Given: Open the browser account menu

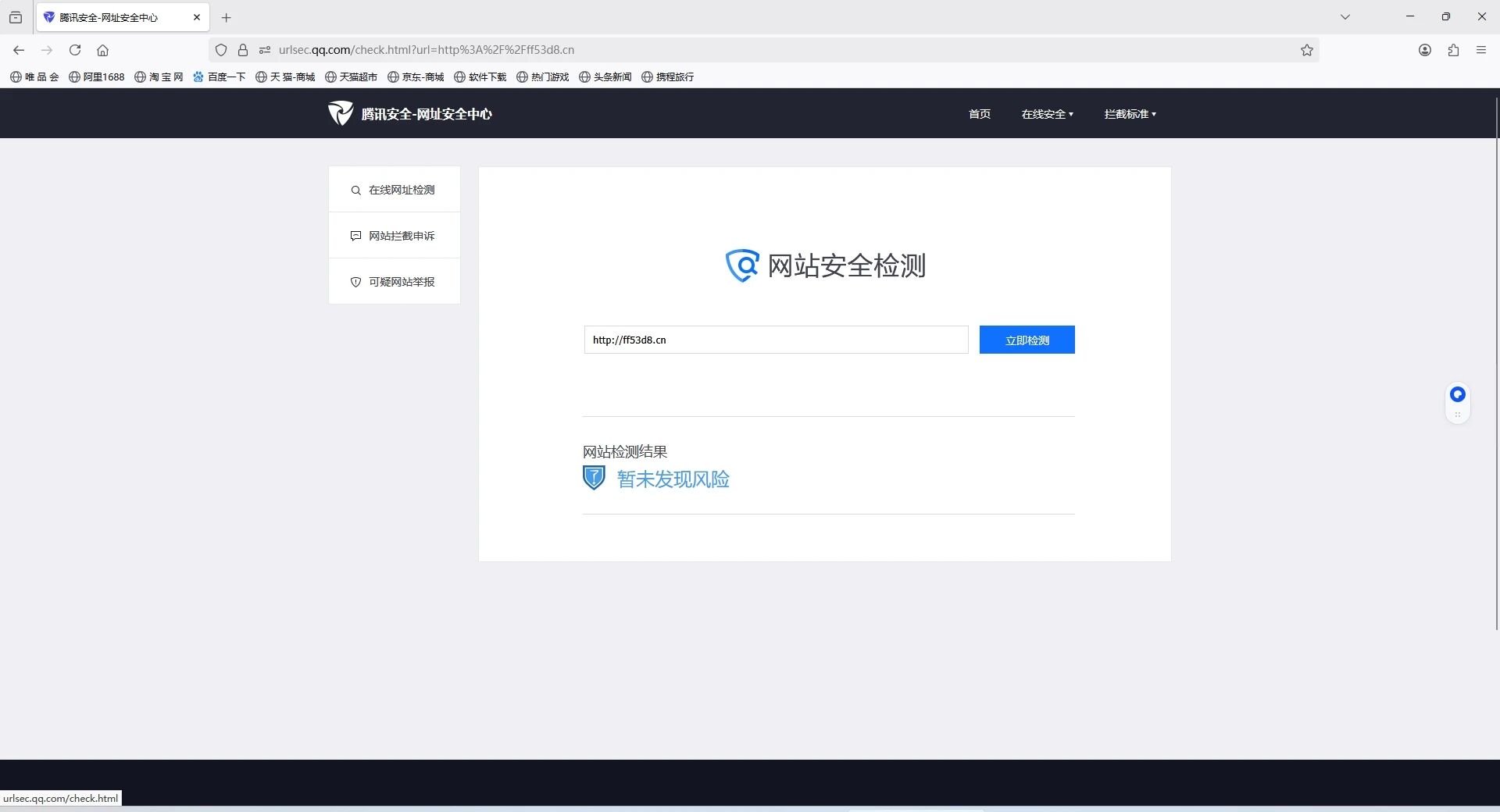Looking at the screenshot, I should 1425,50.
